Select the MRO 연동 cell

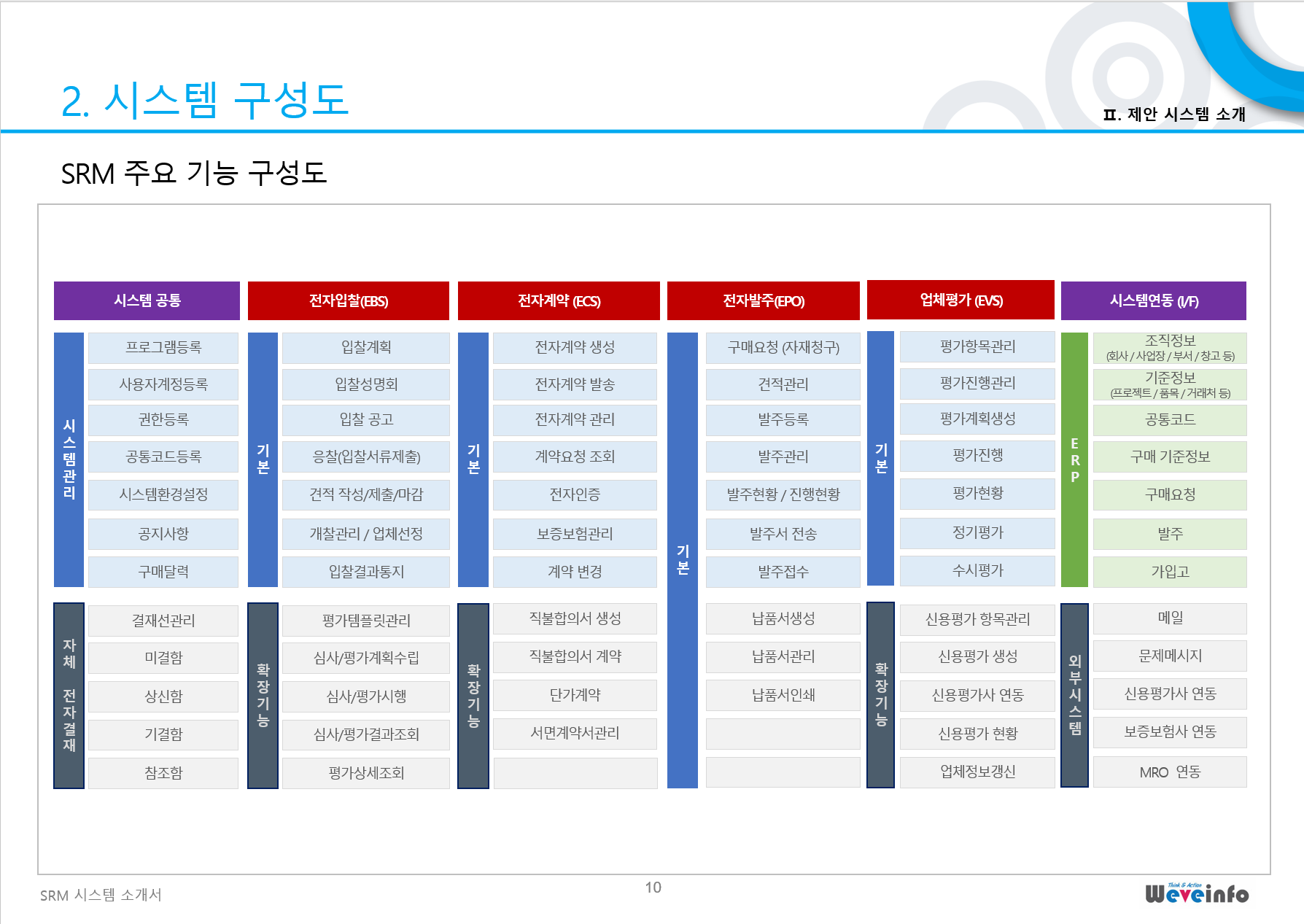coord(1170,772)
